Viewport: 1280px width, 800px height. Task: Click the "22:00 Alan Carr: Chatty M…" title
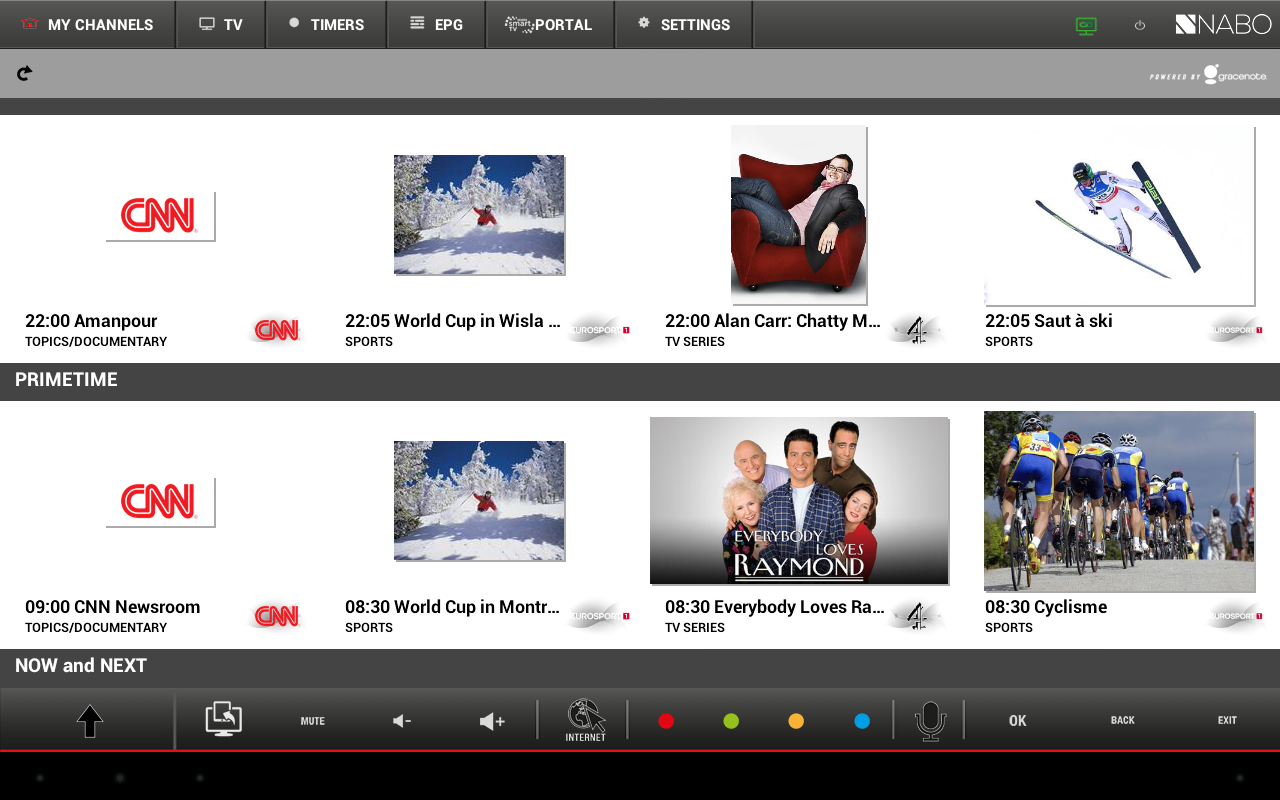point(772,321)
